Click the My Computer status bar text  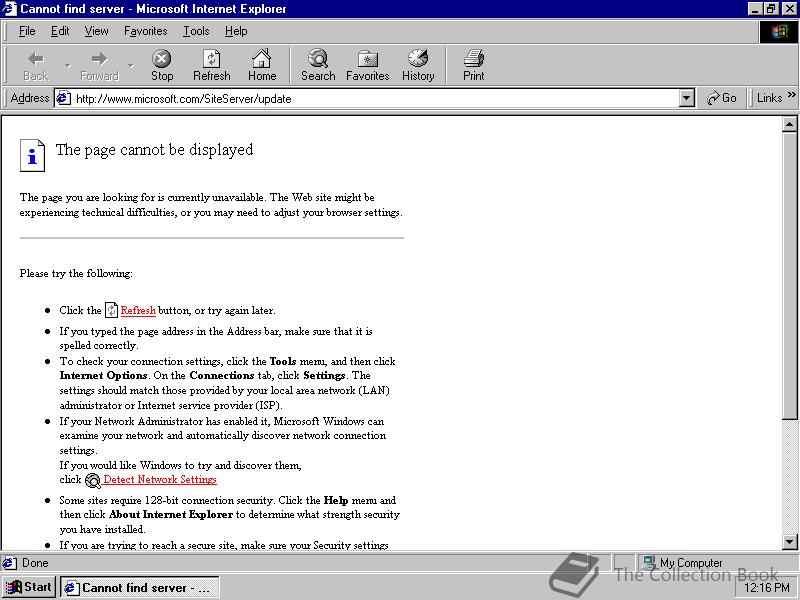pyautogui.click(x=691, y=563)
